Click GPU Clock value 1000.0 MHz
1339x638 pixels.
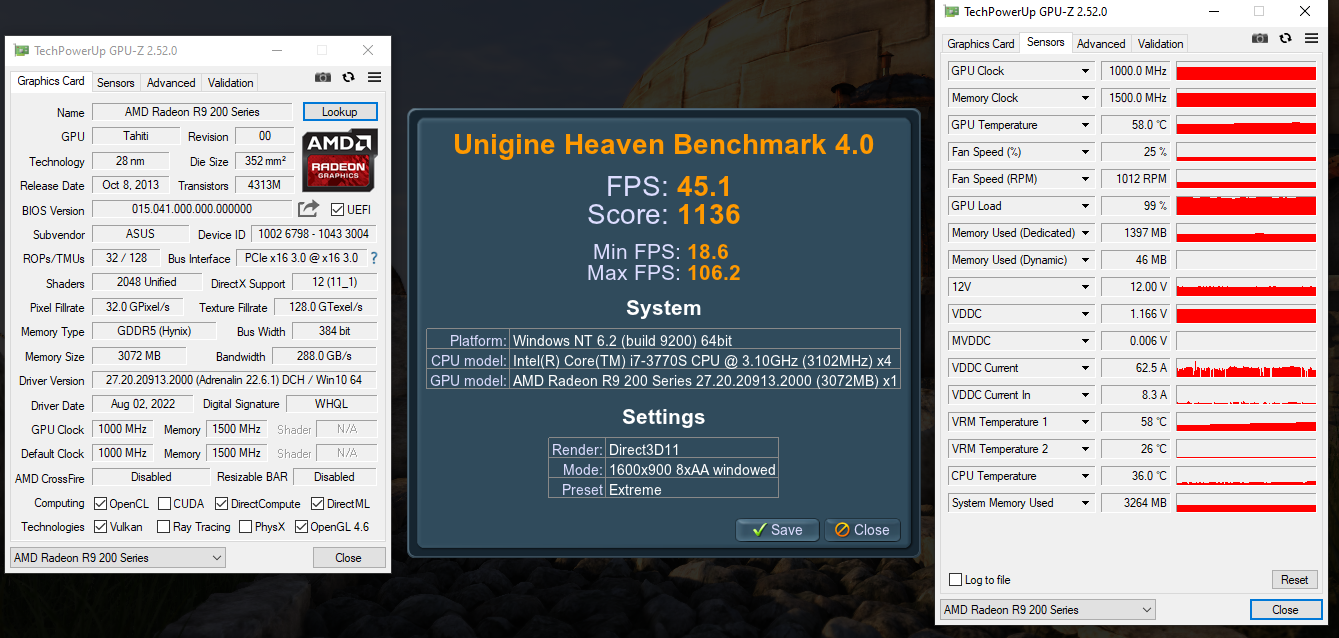point(1136,71)
